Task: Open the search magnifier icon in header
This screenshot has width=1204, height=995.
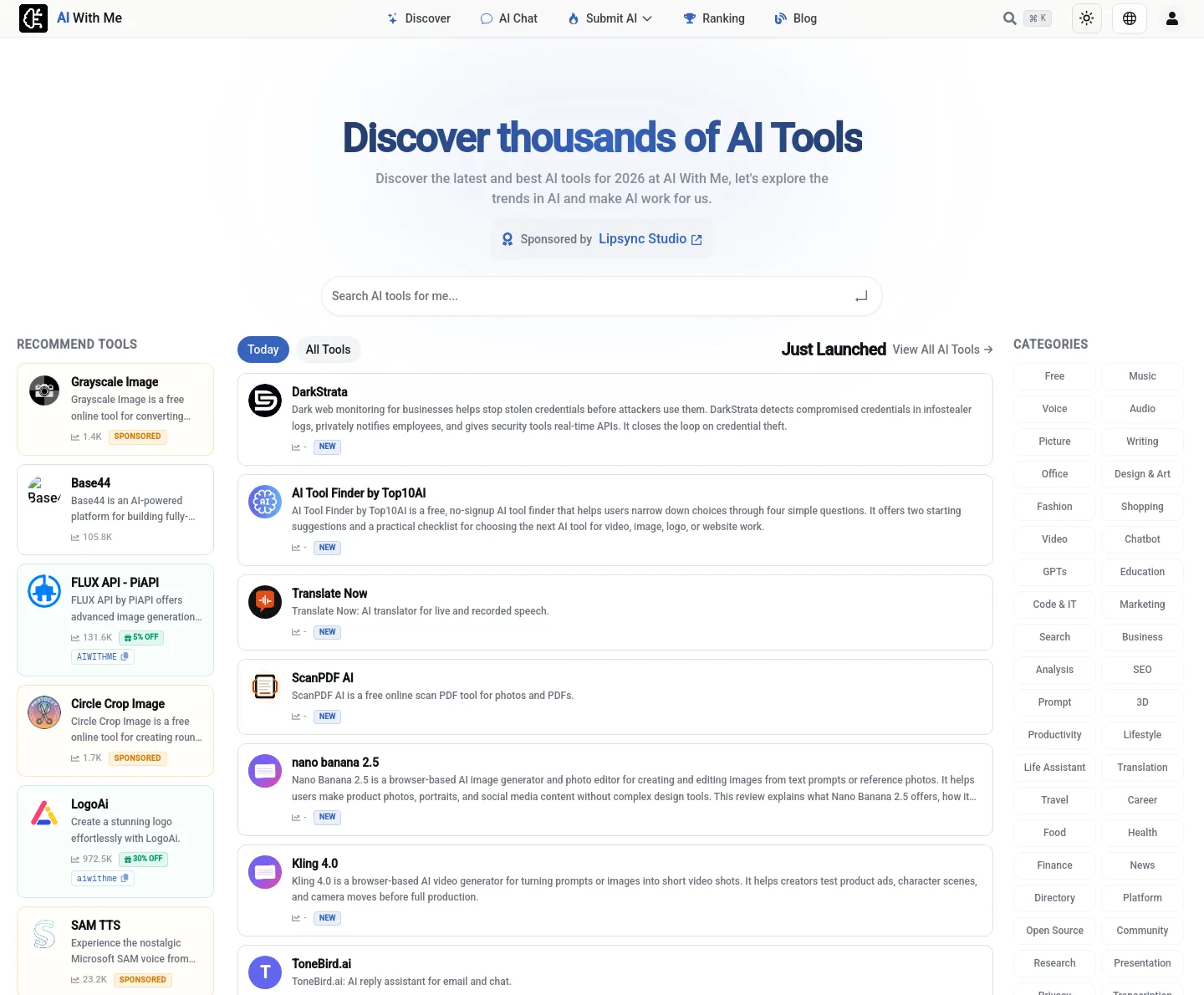Action: tap(1010, 18)
